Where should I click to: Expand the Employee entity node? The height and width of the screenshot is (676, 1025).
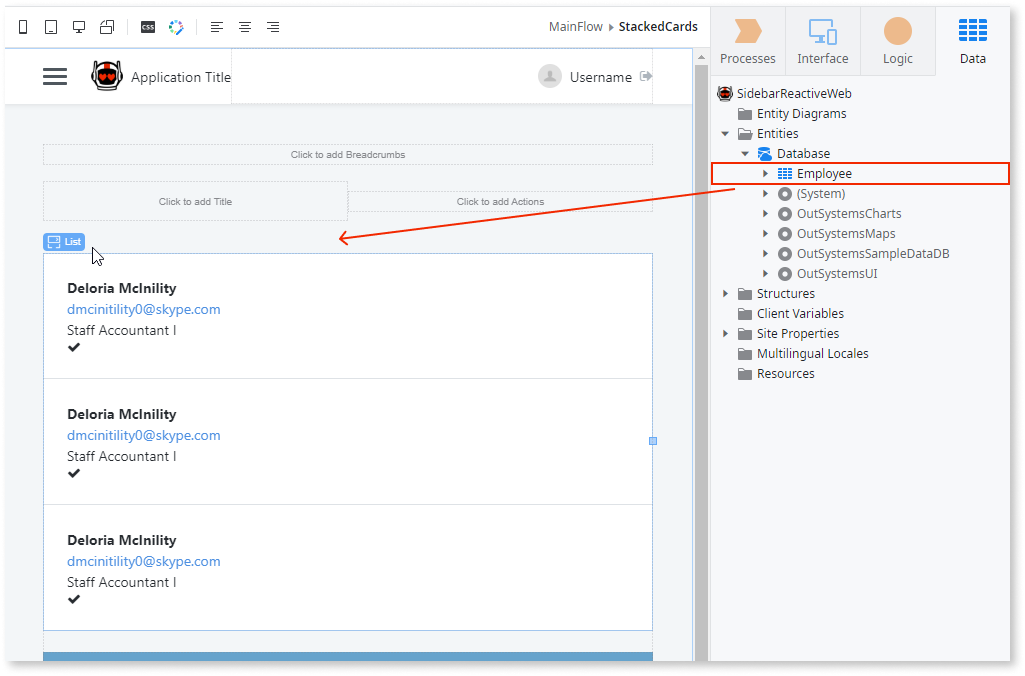click(765, 173)
